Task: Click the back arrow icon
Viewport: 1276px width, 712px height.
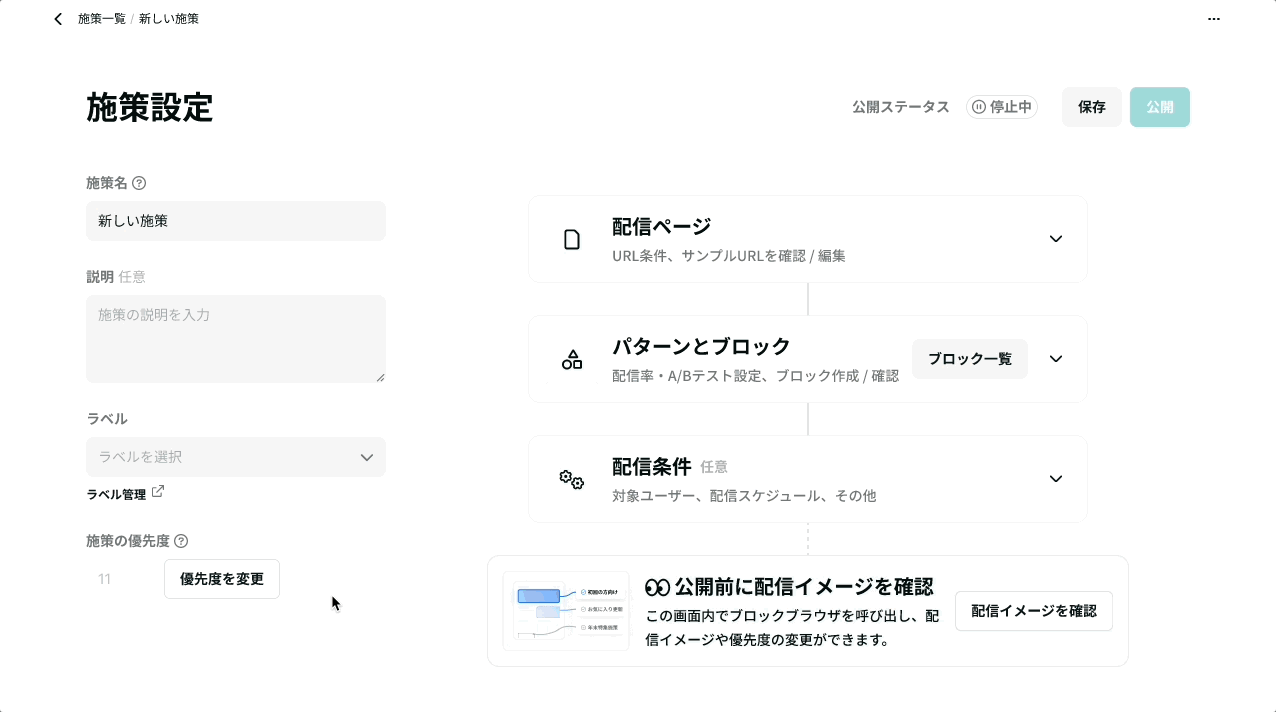Action: pyautogui.click(x=58, y=19)
